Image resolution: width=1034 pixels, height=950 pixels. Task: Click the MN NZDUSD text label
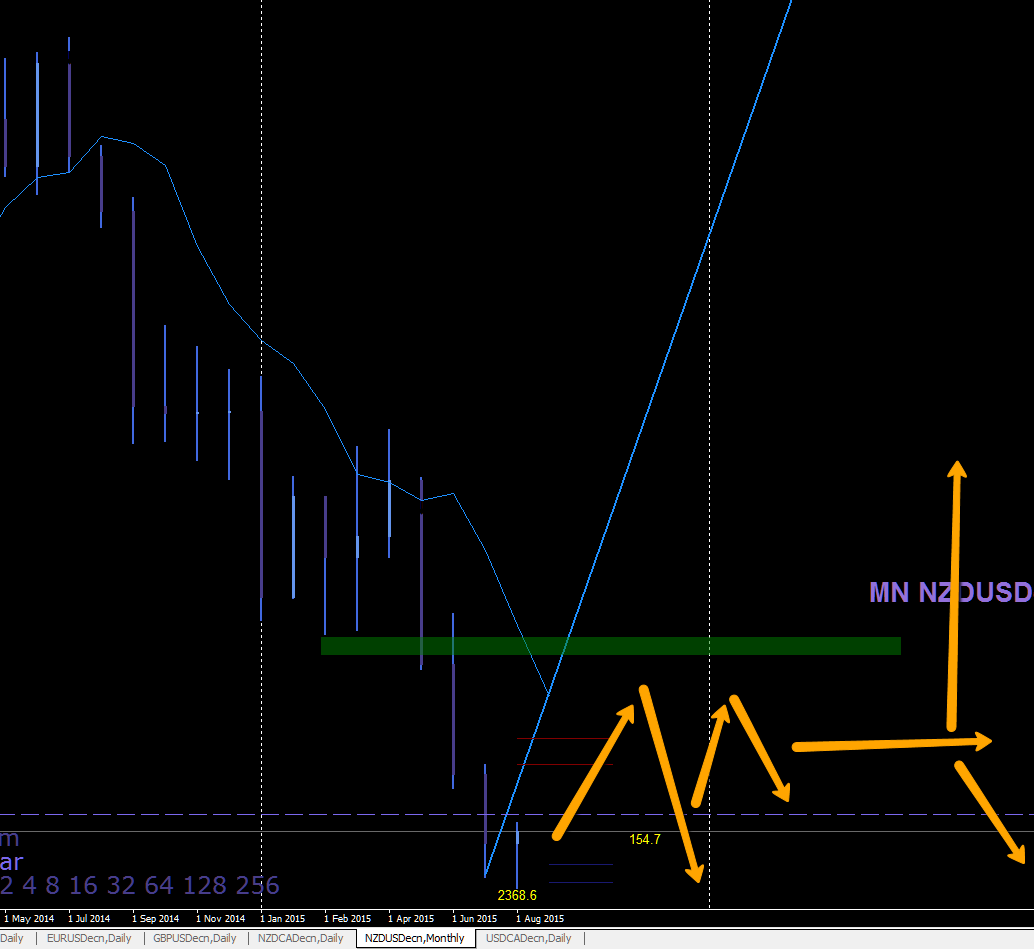pos(950,592)
